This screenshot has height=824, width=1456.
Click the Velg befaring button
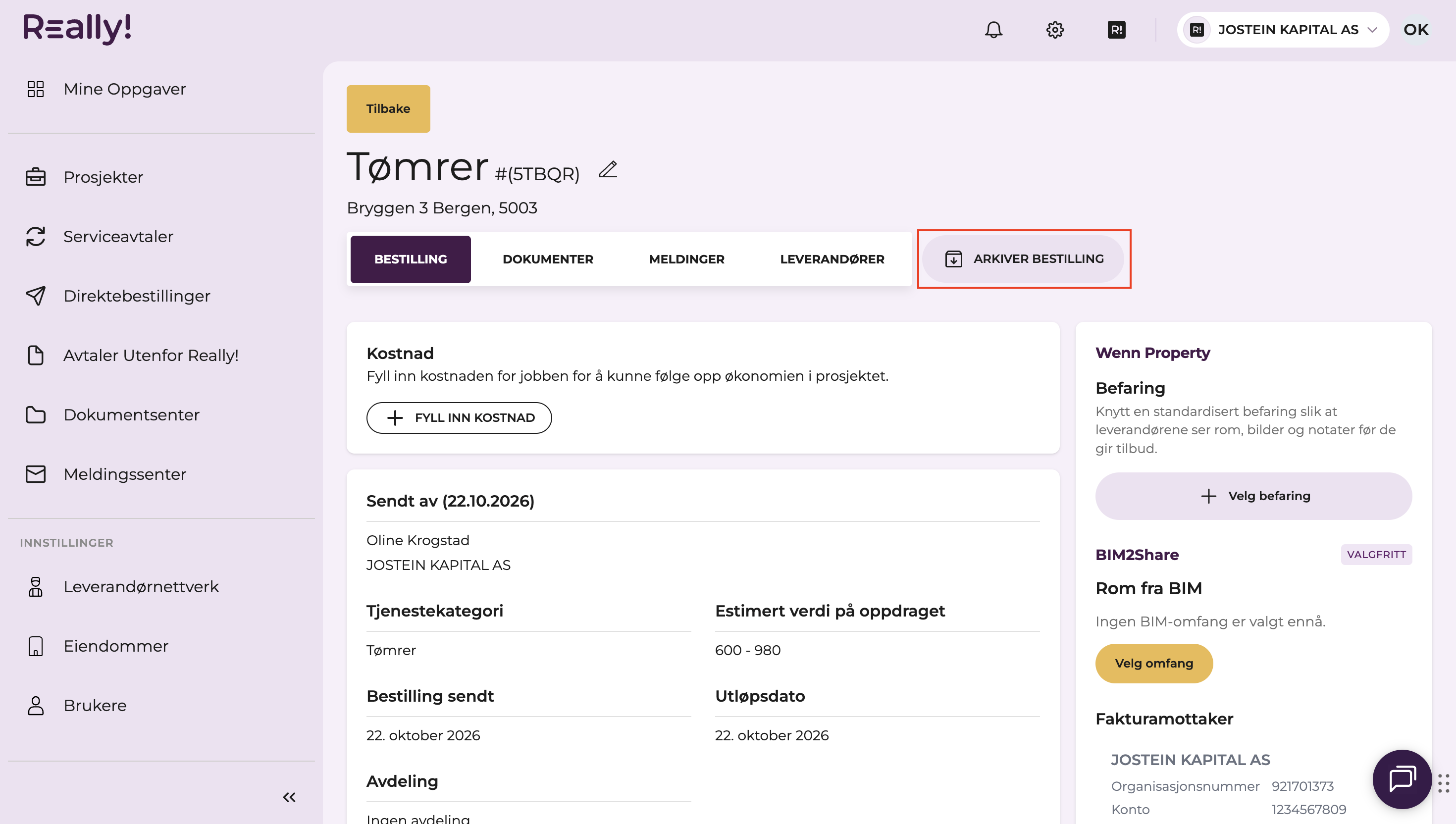pyautogui.click(x=1253, y=496)
